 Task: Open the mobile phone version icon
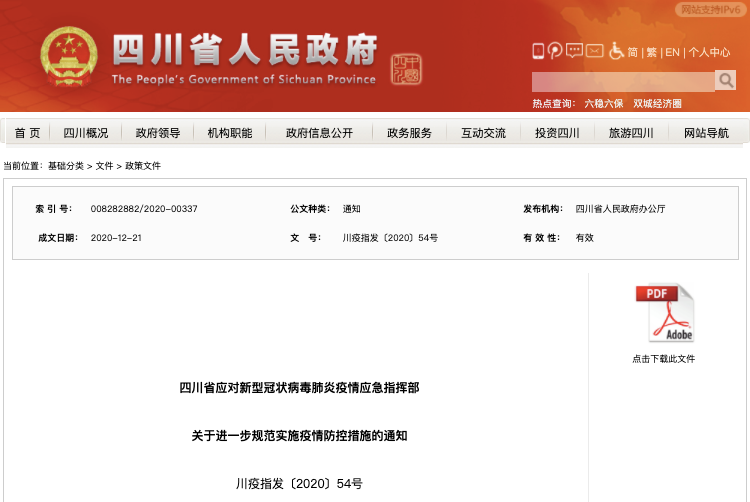538,51
